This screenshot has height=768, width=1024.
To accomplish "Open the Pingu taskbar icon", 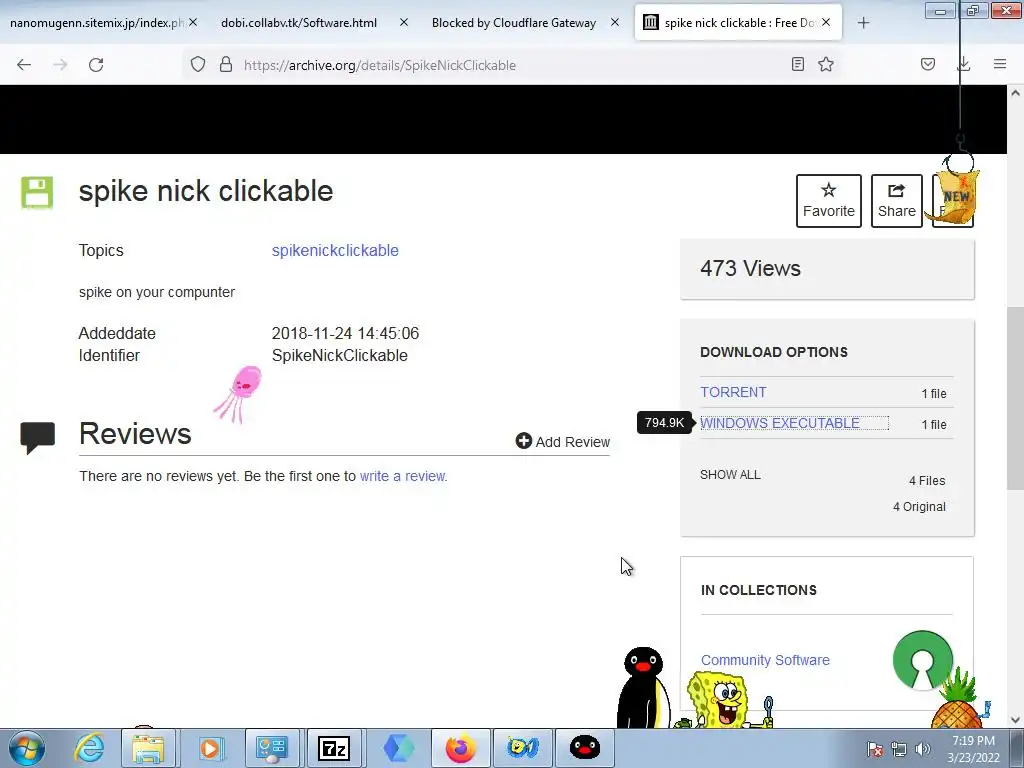I will point(584,748).
